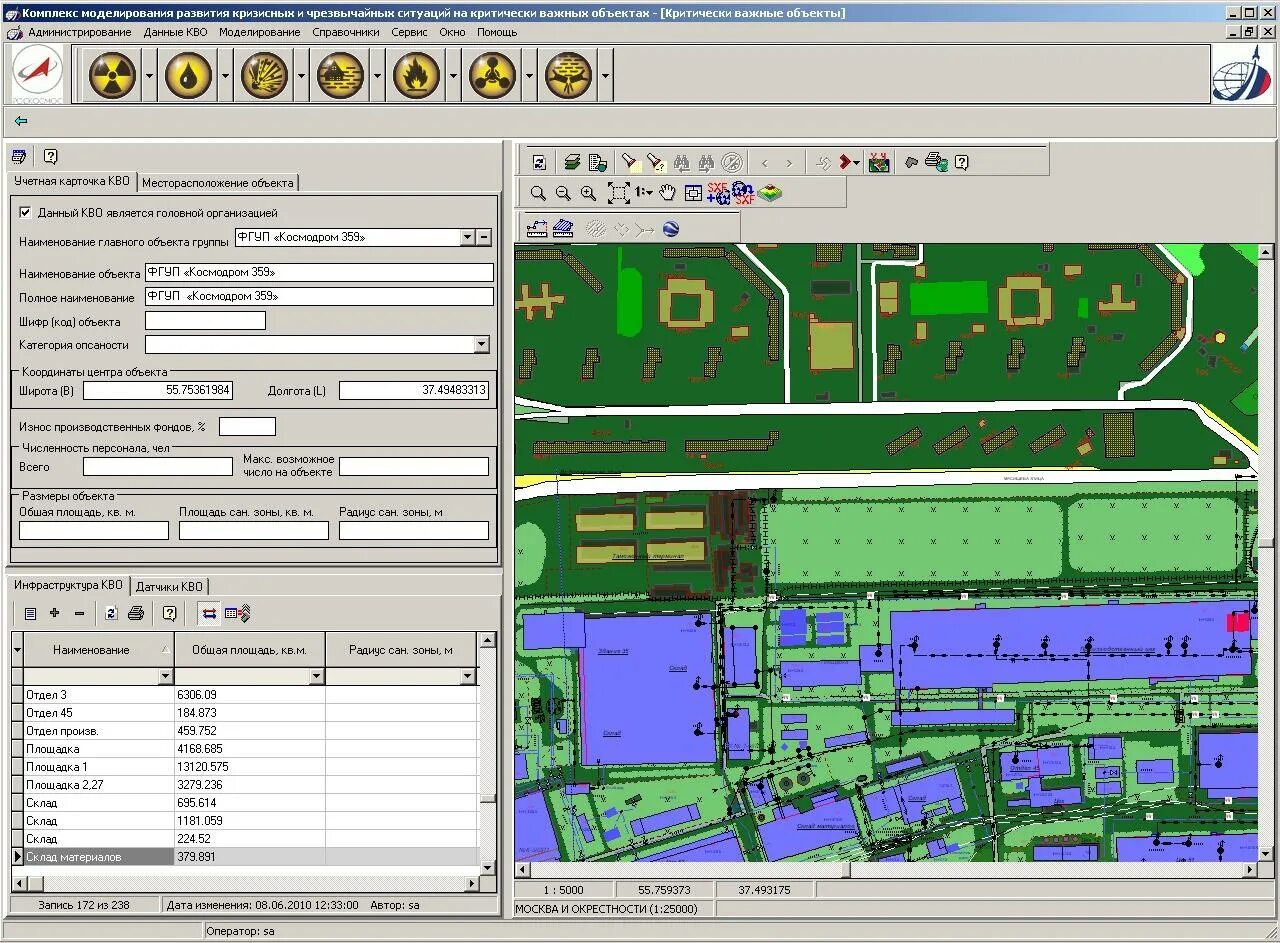This screenshot has height=943, width=1280.
Task: Expand the Категория опасности dropdown
Action: pos(481,344)
